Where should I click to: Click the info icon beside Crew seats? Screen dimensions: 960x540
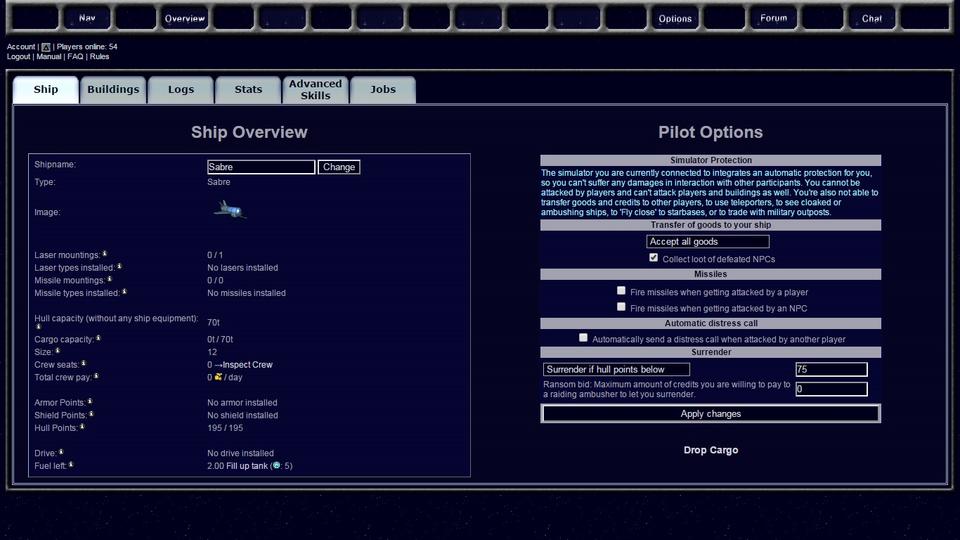pyautogui.click(x=84, y=364)
